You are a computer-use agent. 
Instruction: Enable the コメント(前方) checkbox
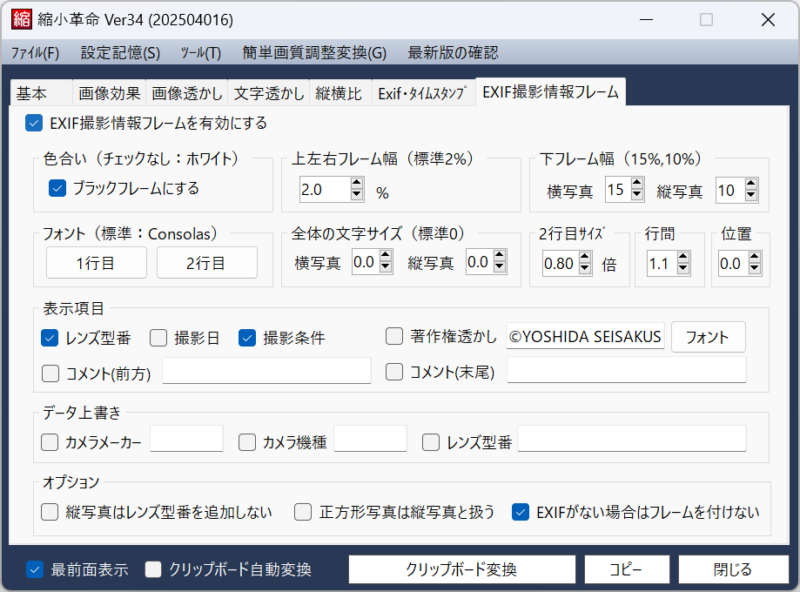(x=50, y=373)
